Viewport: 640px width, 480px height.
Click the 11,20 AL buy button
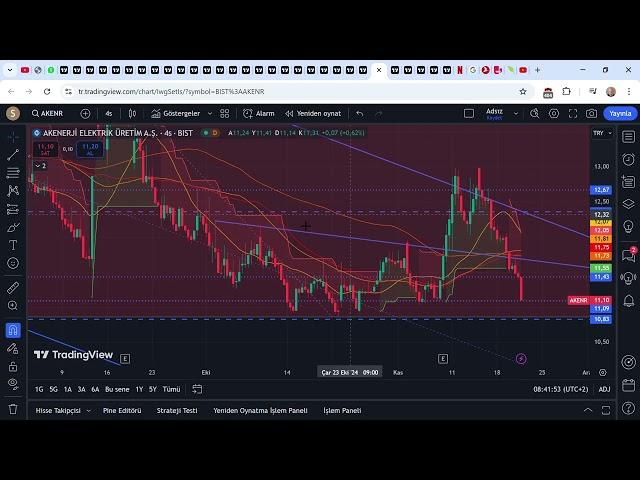[x=90, y=149]
